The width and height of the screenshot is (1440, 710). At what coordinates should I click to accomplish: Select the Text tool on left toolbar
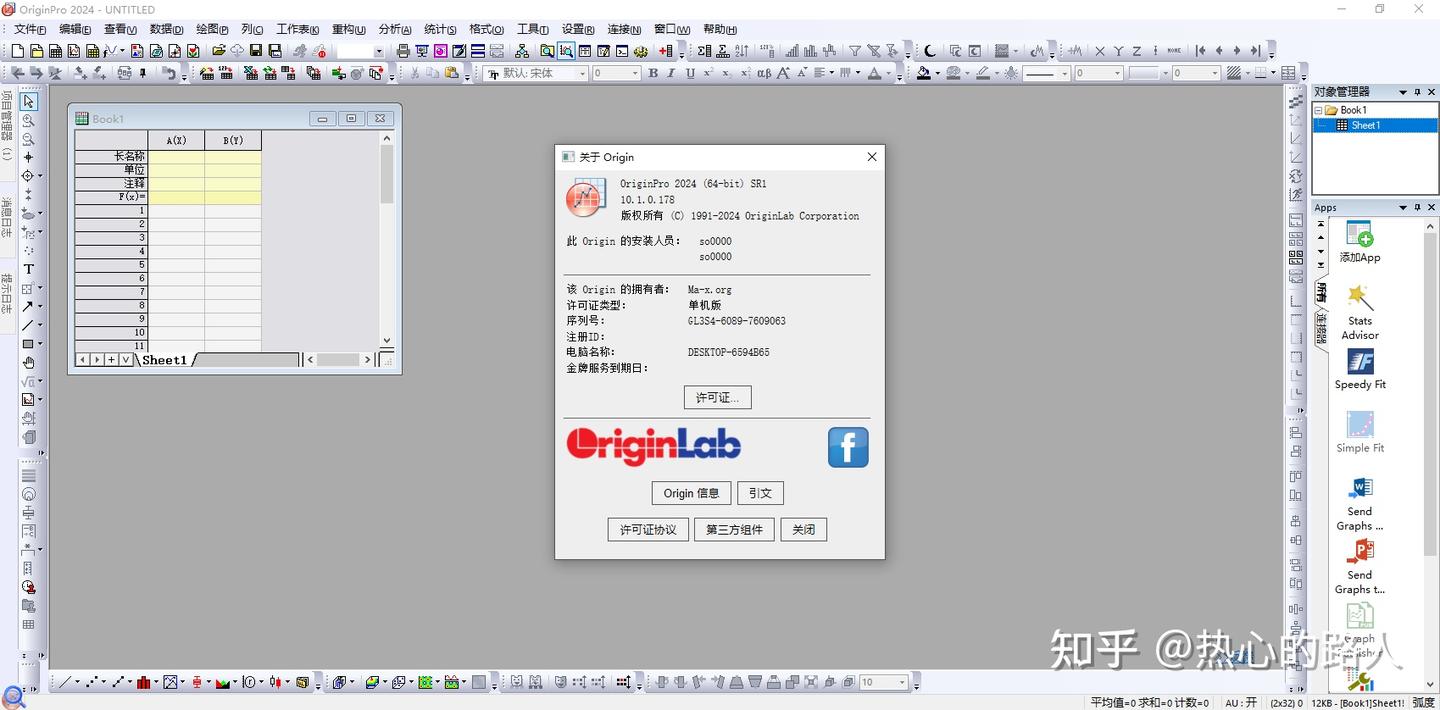click(x=29, y=266)
